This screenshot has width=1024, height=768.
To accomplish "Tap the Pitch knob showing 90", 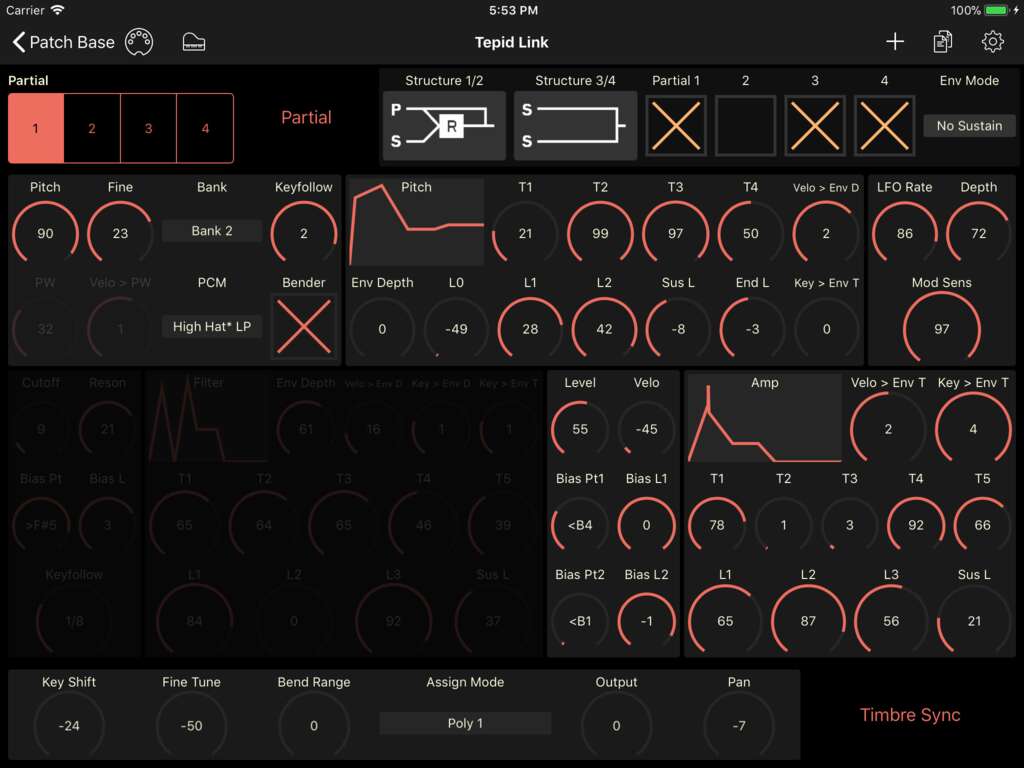I will (x=45, y=233).
